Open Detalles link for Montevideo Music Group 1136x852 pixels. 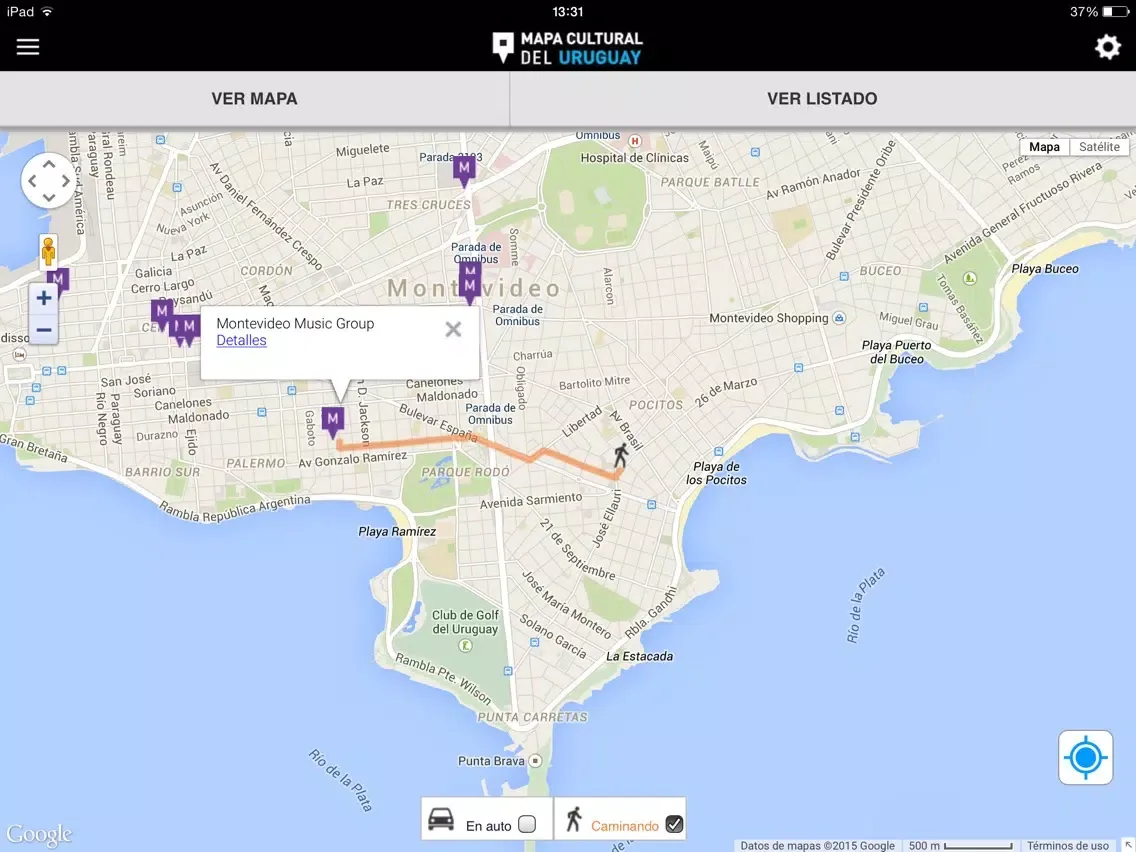point(241,341)
